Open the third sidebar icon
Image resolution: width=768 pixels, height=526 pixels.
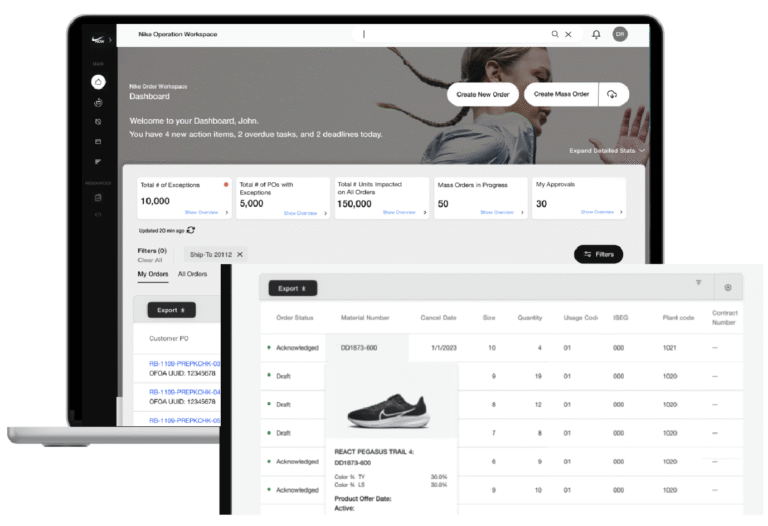point(98,122)
